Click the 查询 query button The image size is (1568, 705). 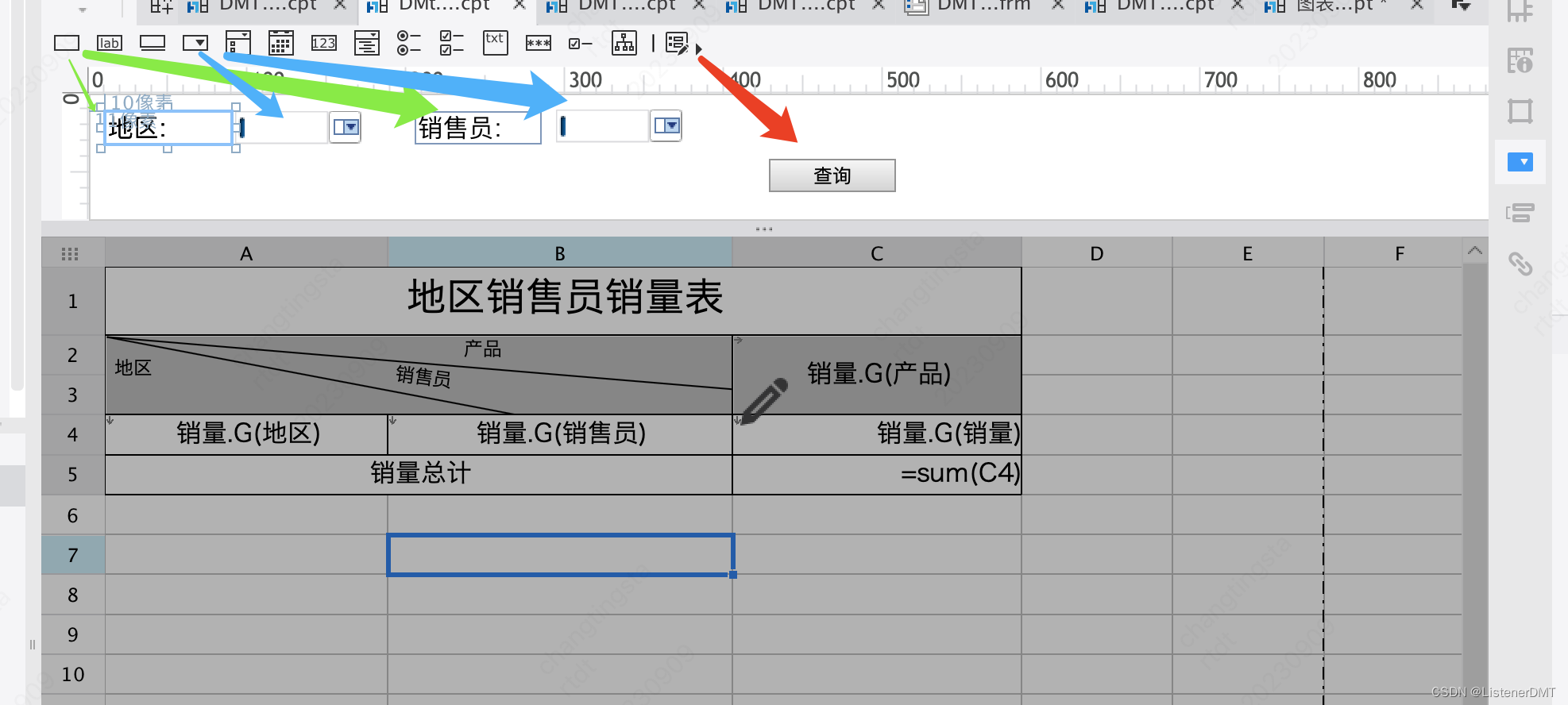point(832,175)
